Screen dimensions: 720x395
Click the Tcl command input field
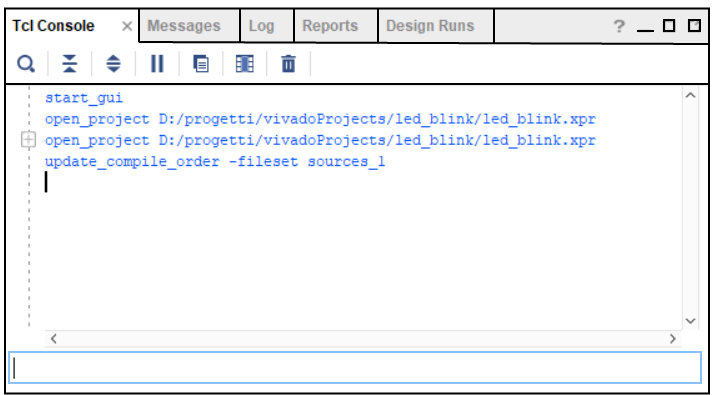point(355,367)
